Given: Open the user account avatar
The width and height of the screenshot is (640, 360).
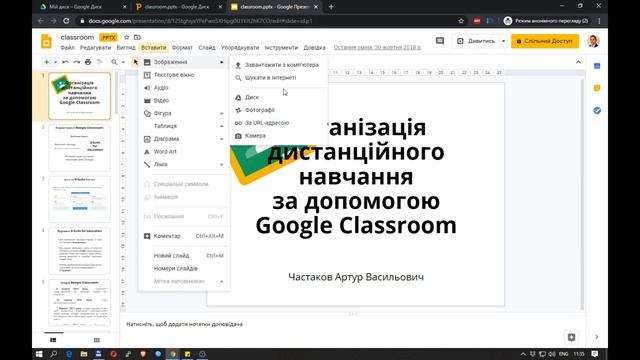Looking at the screenshot, I should 593,41.
